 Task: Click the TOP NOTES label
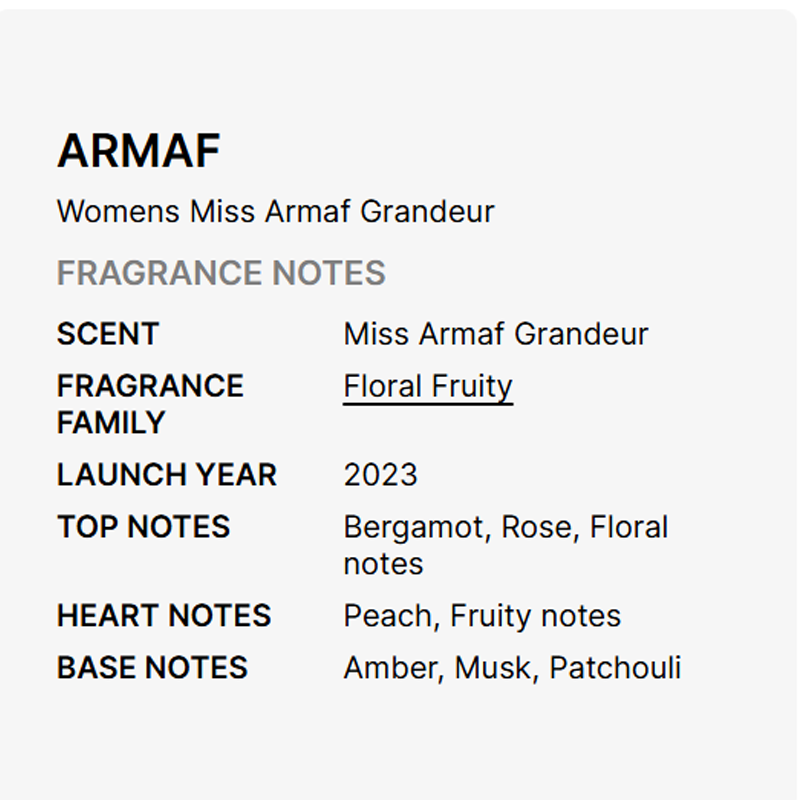[x=143, y=527]
